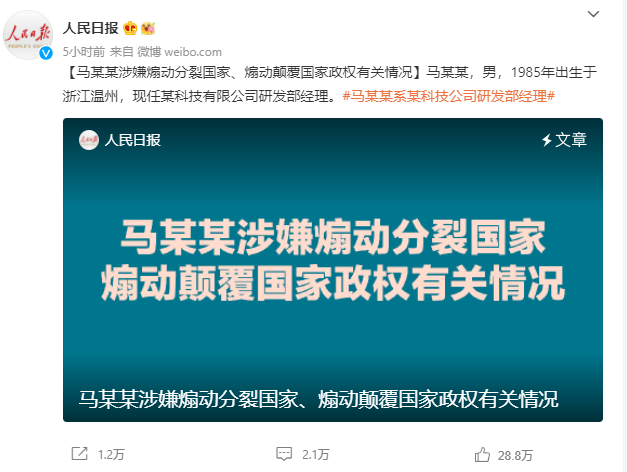Click the gold crown membership badge
This screenshot has width=627, height=472.
[x=130, y=28]
